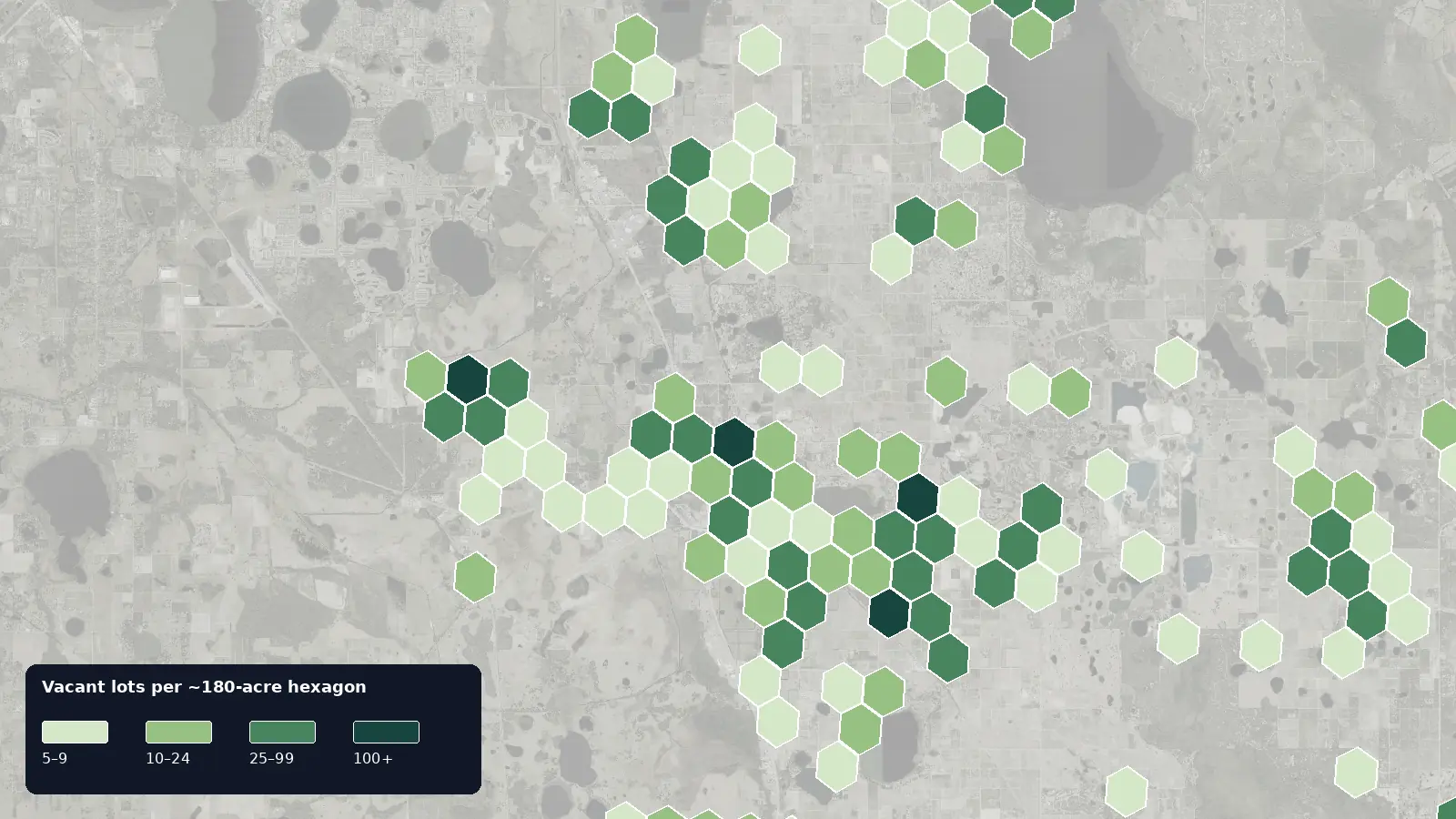Click the '5–9' legend label
The height and width of the screenshot is (819, 1456).
click(x=55, y=758)
